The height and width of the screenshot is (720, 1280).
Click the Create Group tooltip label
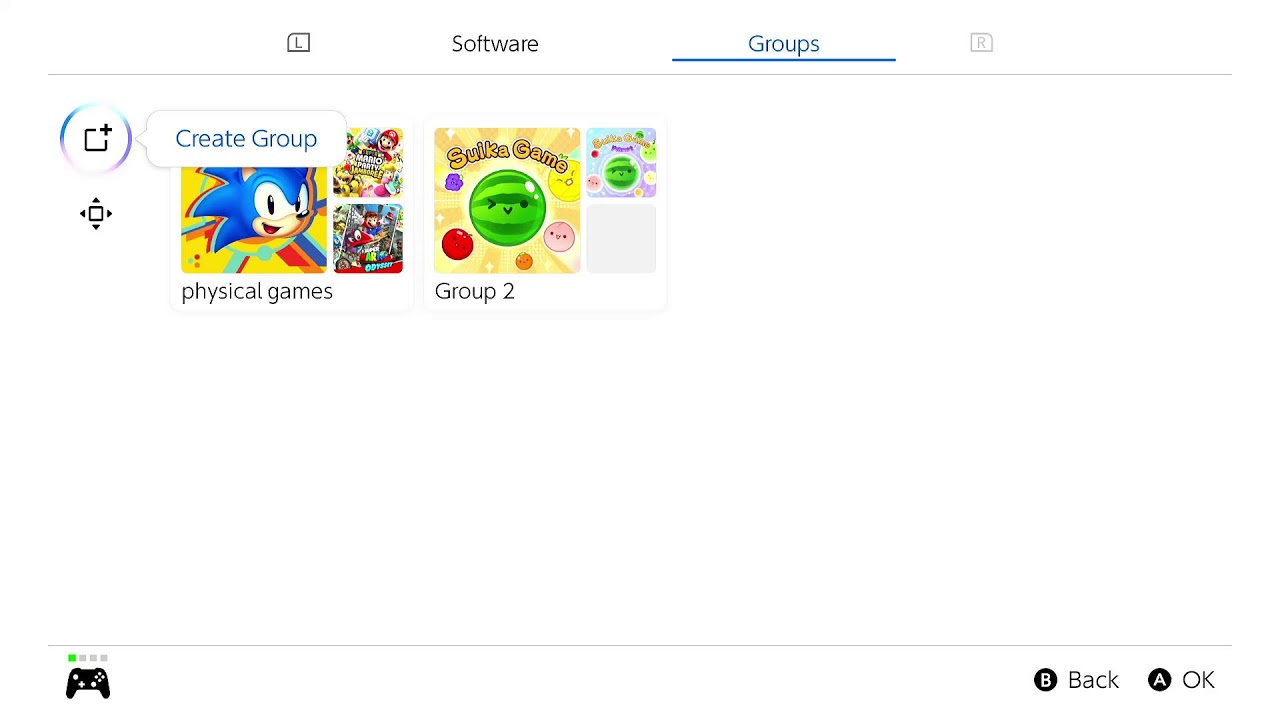pyautogui.click(x=246, y=139)
